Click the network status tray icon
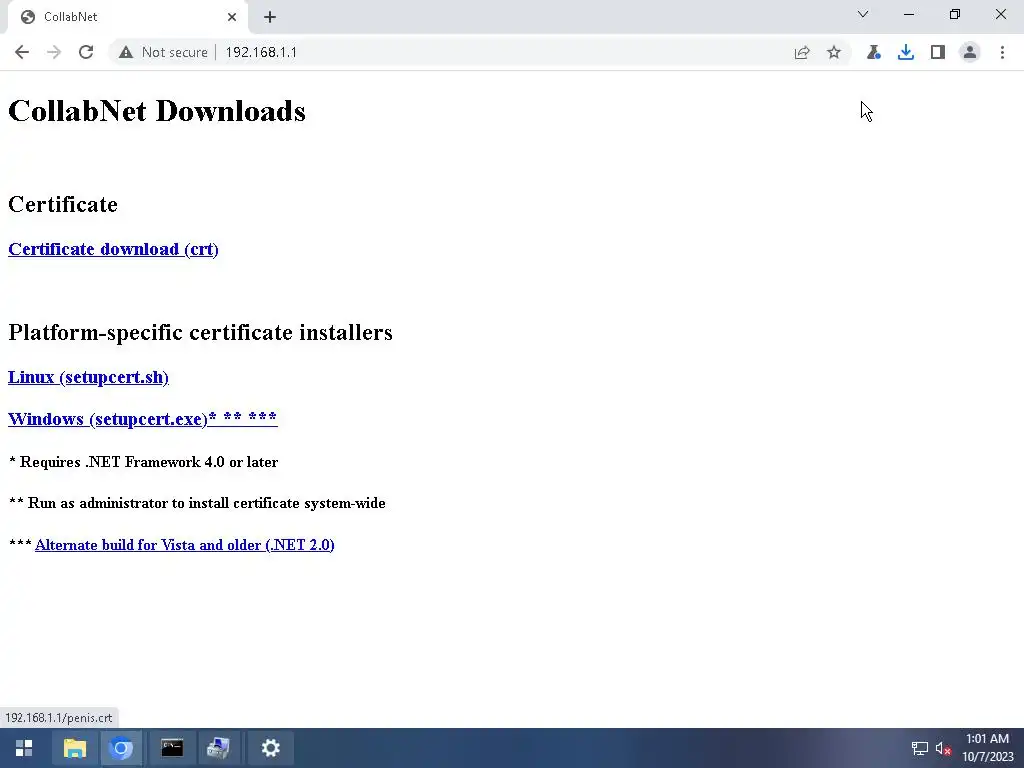This screenshot has width=1024, height=768. [920, 748]
